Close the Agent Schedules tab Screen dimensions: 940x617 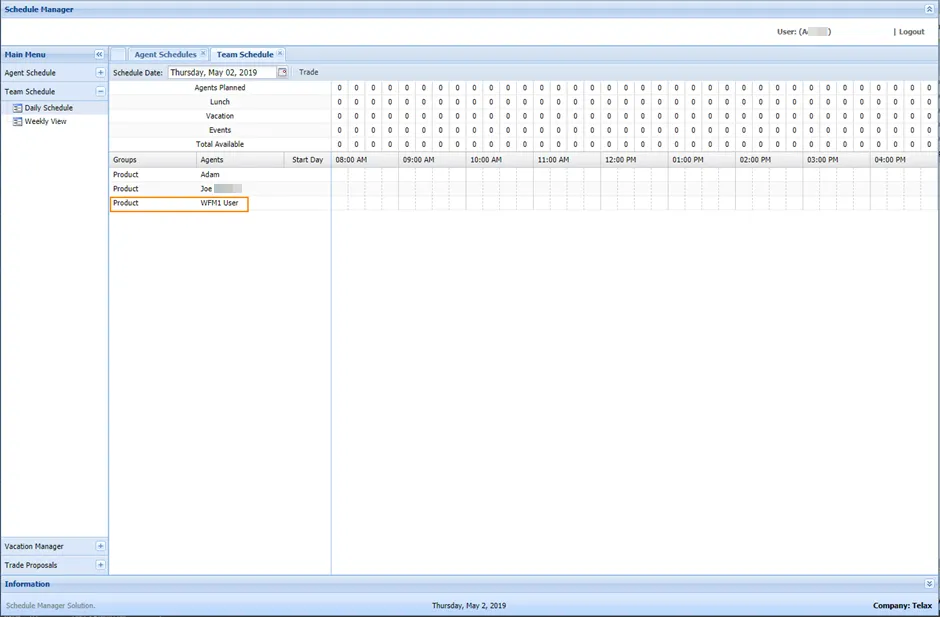pos(203,53)
